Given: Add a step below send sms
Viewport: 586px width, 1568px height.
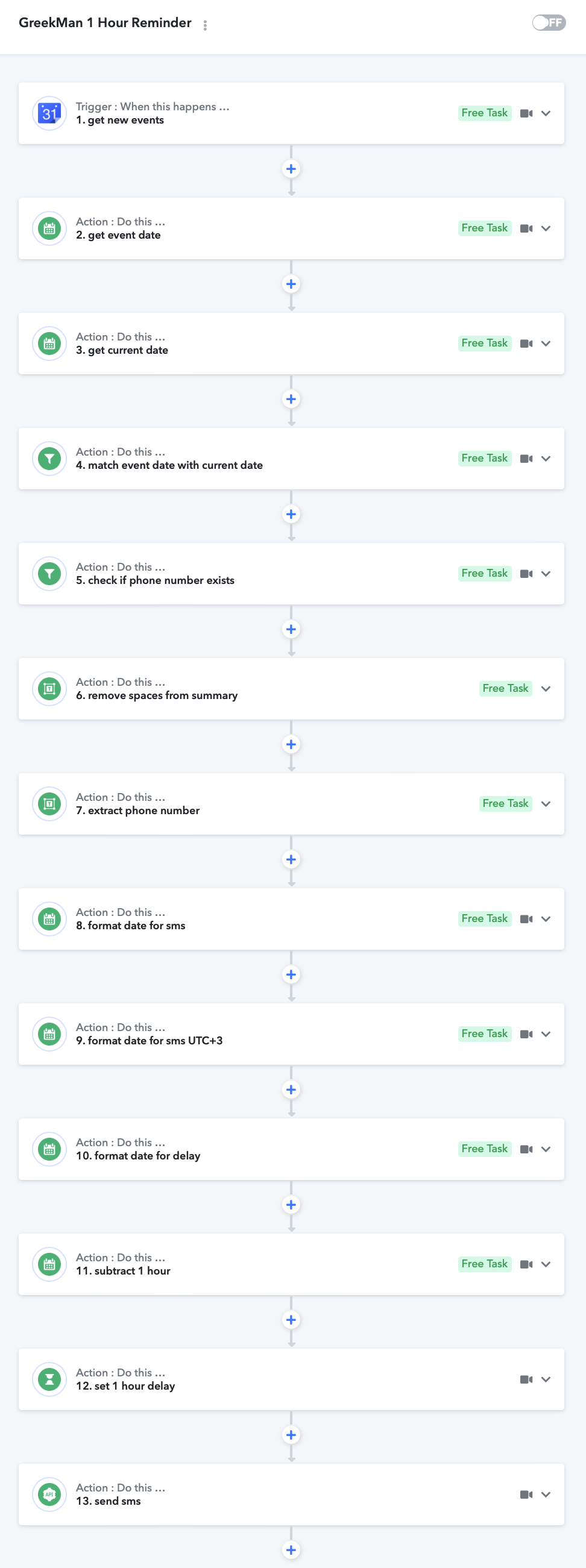Looking at the screenshot, I should 291,1549.
